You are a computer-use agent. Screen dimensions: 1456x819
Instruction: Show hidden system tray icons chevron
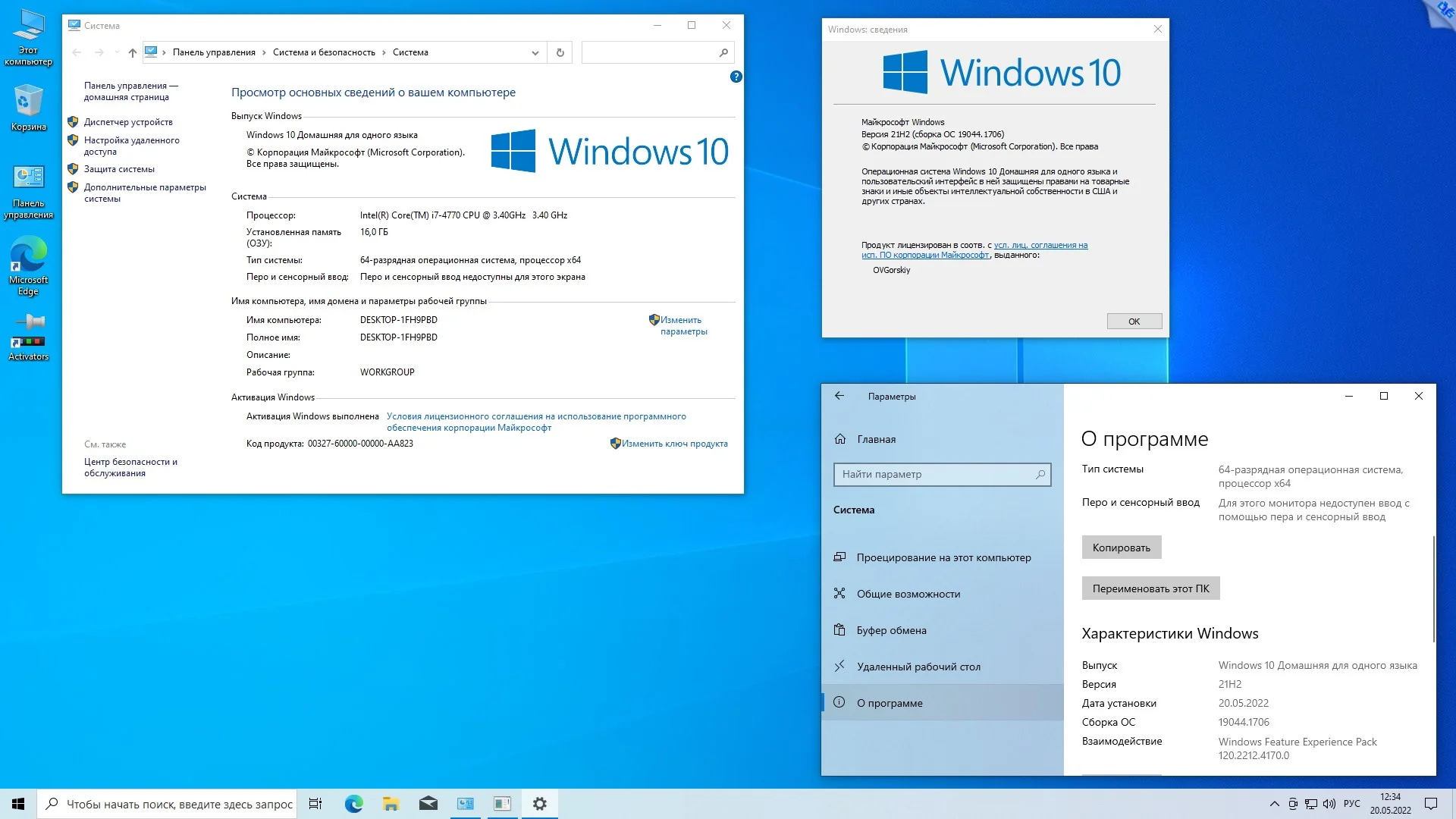[1274, 804]
